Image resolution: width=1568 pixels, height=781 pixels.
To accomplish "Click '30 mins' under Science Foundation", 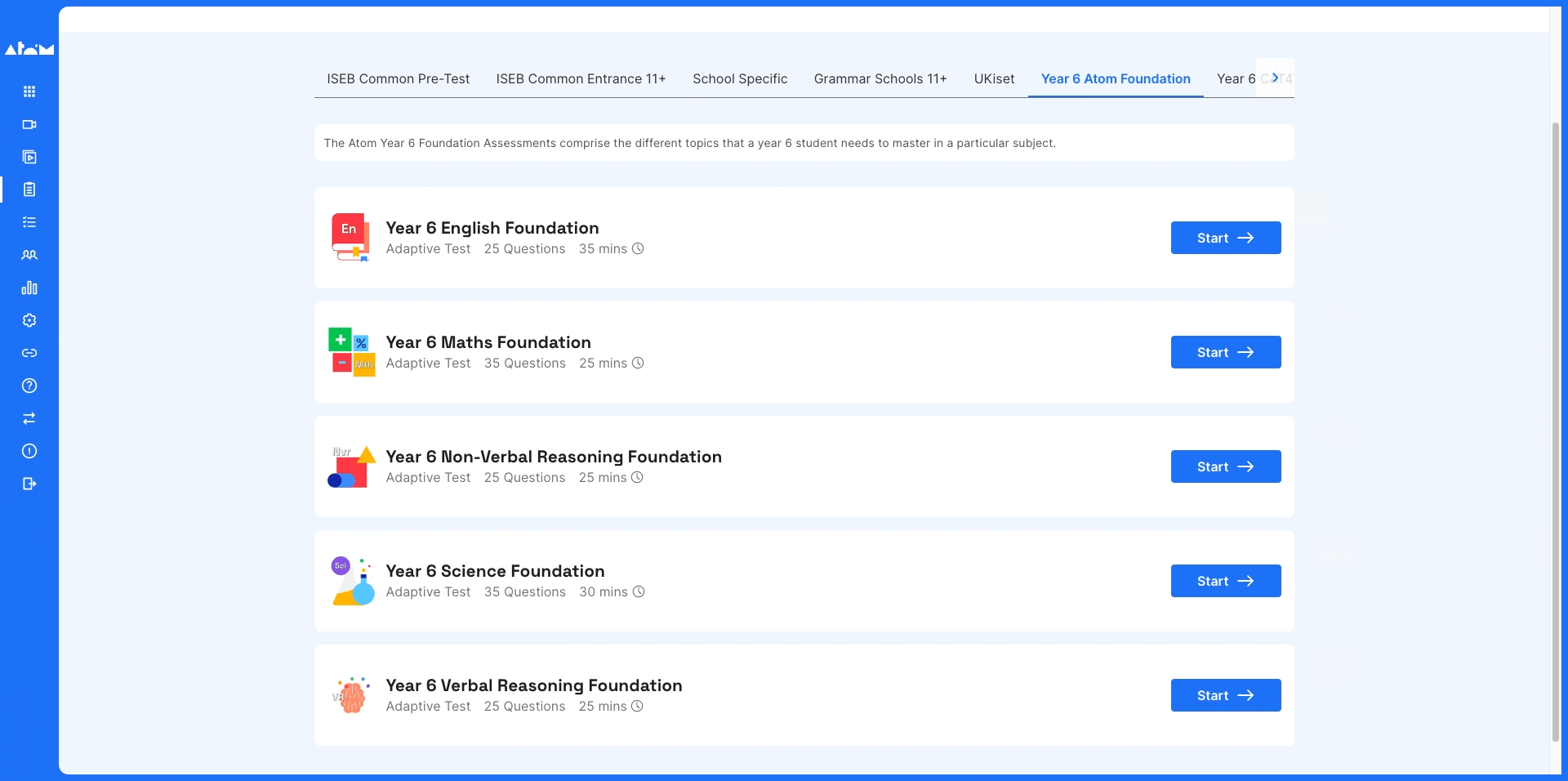I will 604,591.
